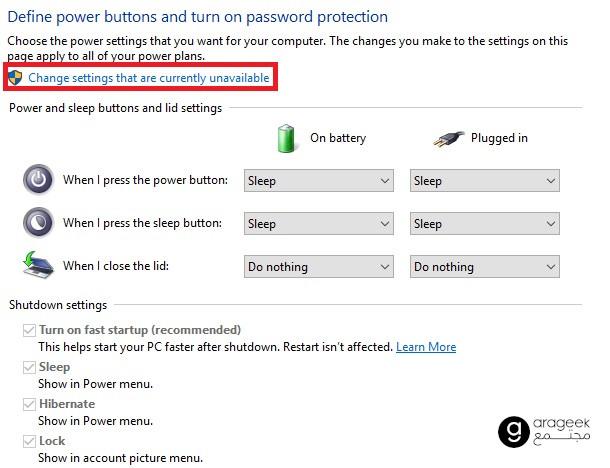This screenshot has width=610, height=468.
Task: Click the green battery icon
Action: pyautogui.click(x=287, y=138)
